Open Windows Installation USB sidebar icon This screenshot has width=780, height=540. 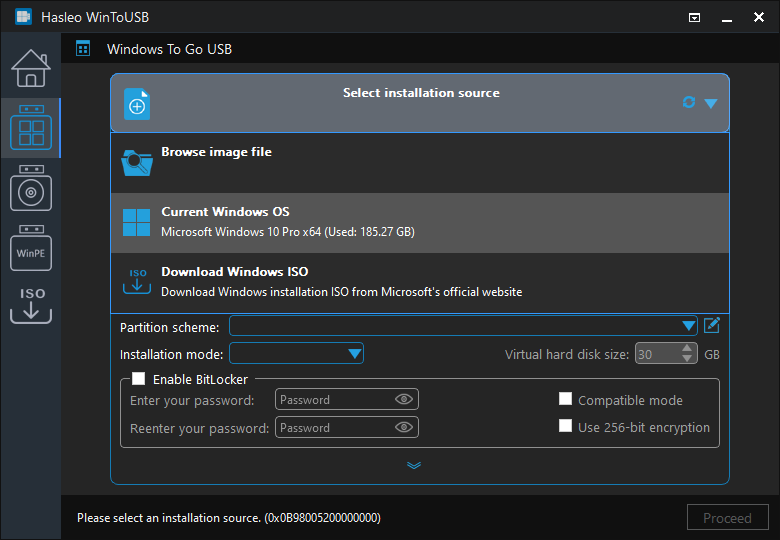[x=31, y=188]
